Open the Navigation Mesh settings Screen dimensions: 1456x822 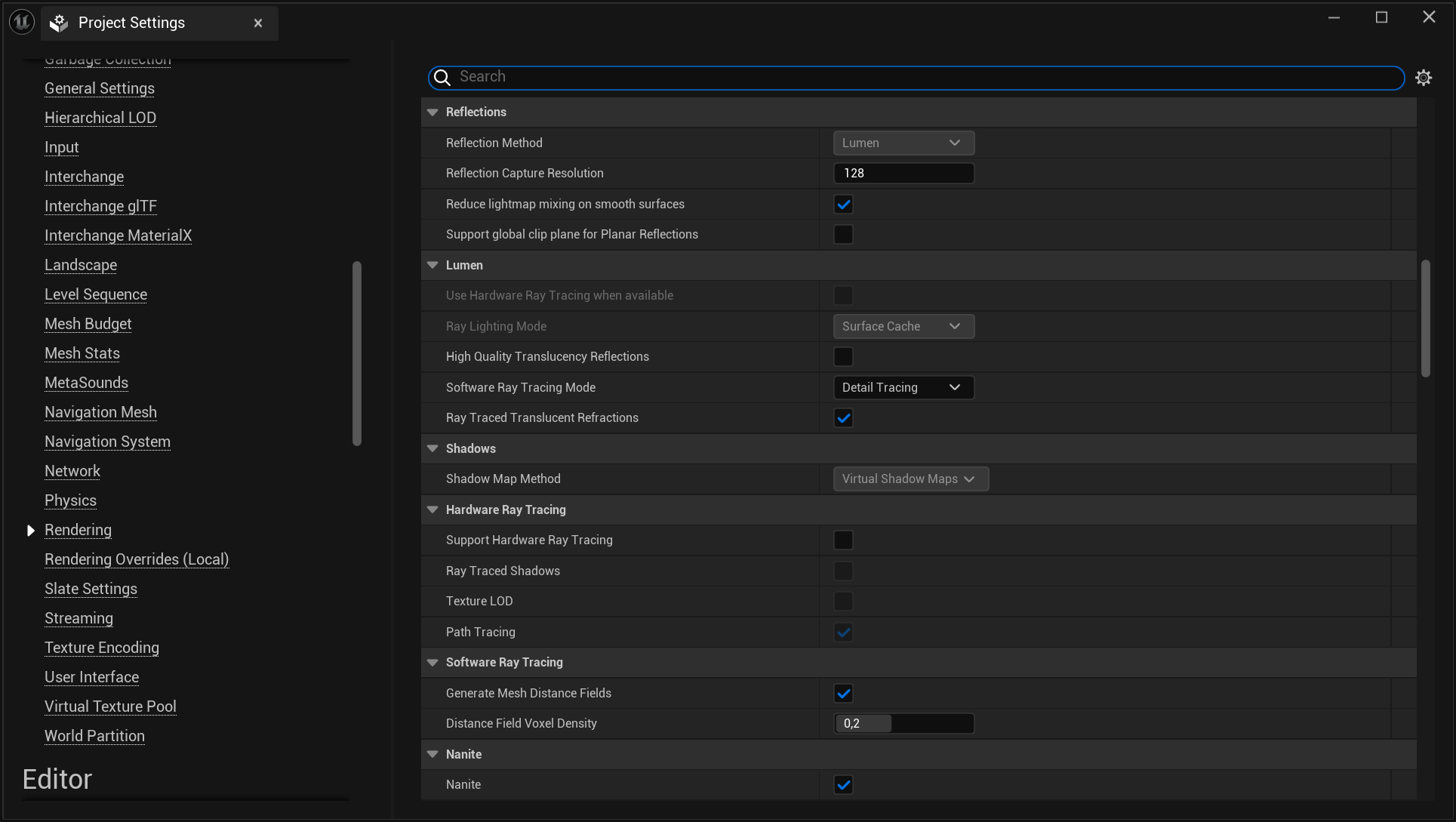[x=100, y=411]
